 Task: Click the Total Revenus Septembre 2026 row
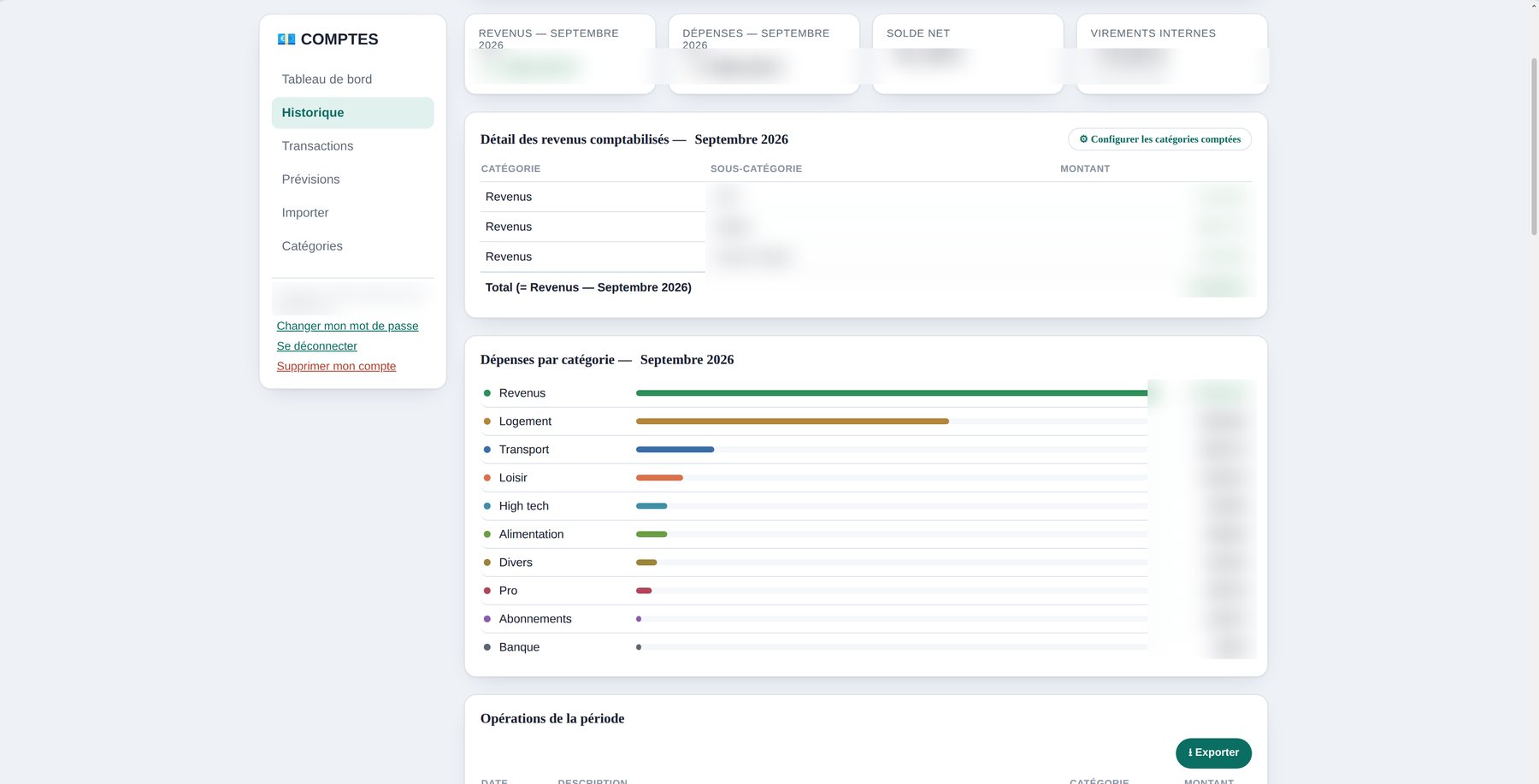[865, 287]
